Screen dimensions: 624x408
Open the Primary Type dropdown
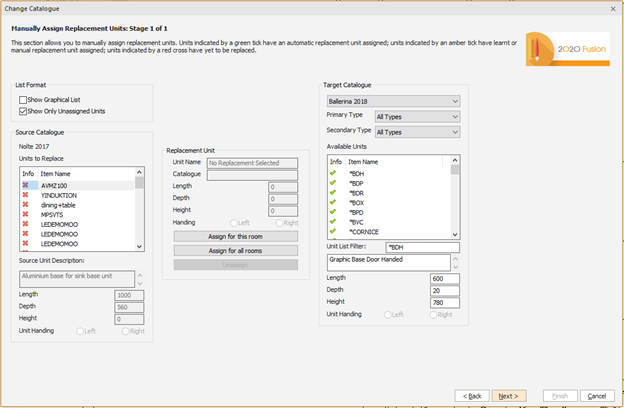pyautogui.click(x=417, y=117)
